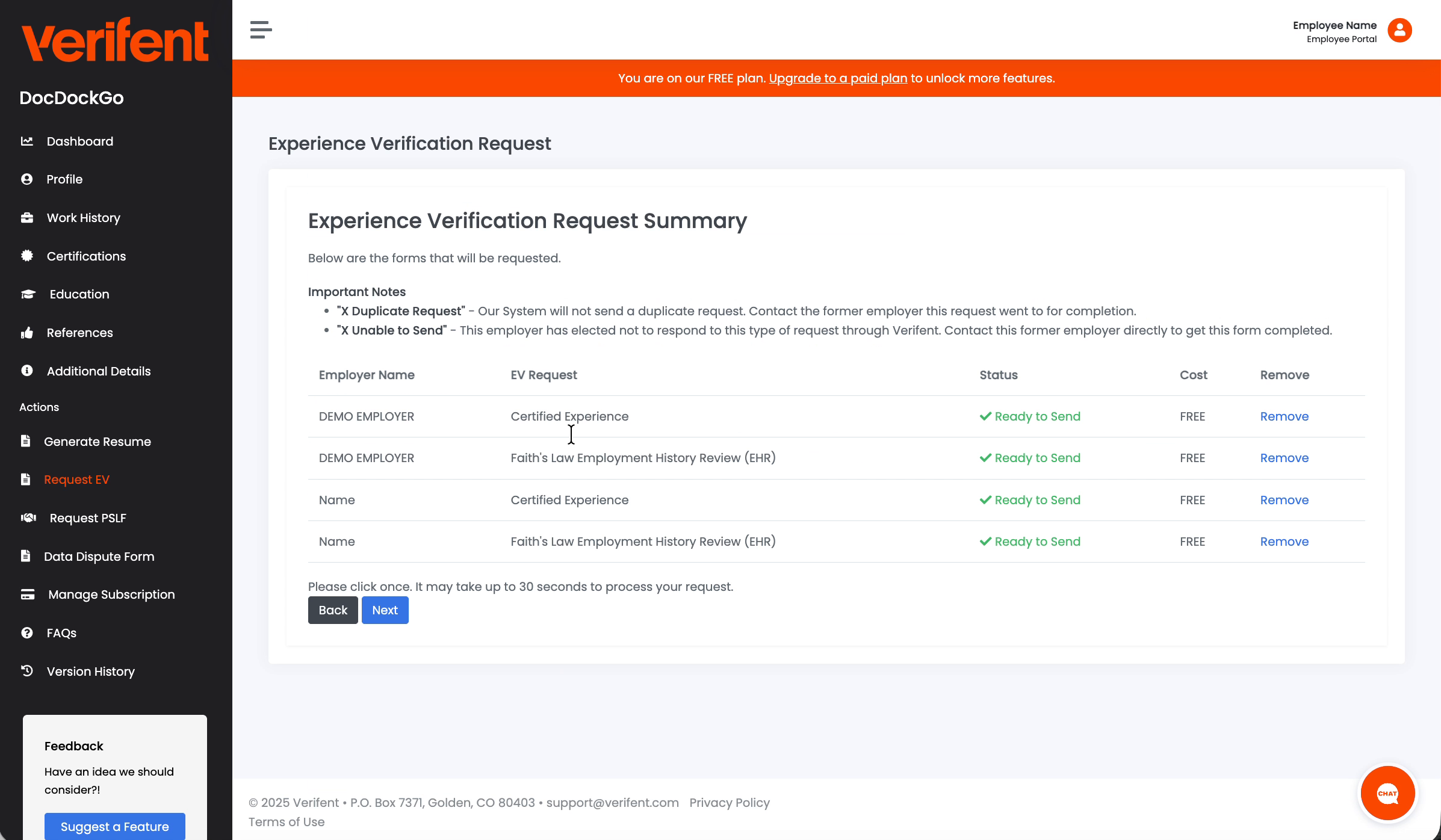Open the Privacy Policy footer link
The image size is (1441, 840).
pos(729,803)
